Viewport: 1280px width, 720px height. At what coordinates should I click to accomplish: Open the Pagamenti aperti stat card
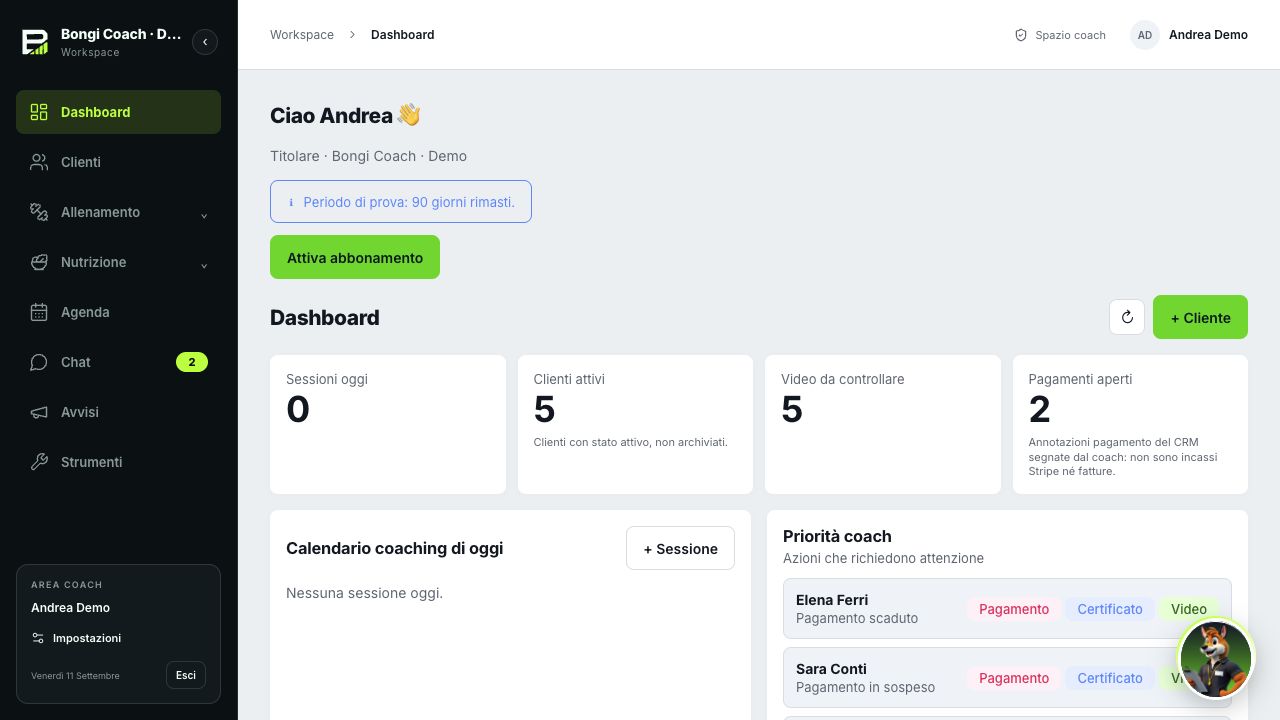click(x=1130, y=424)
